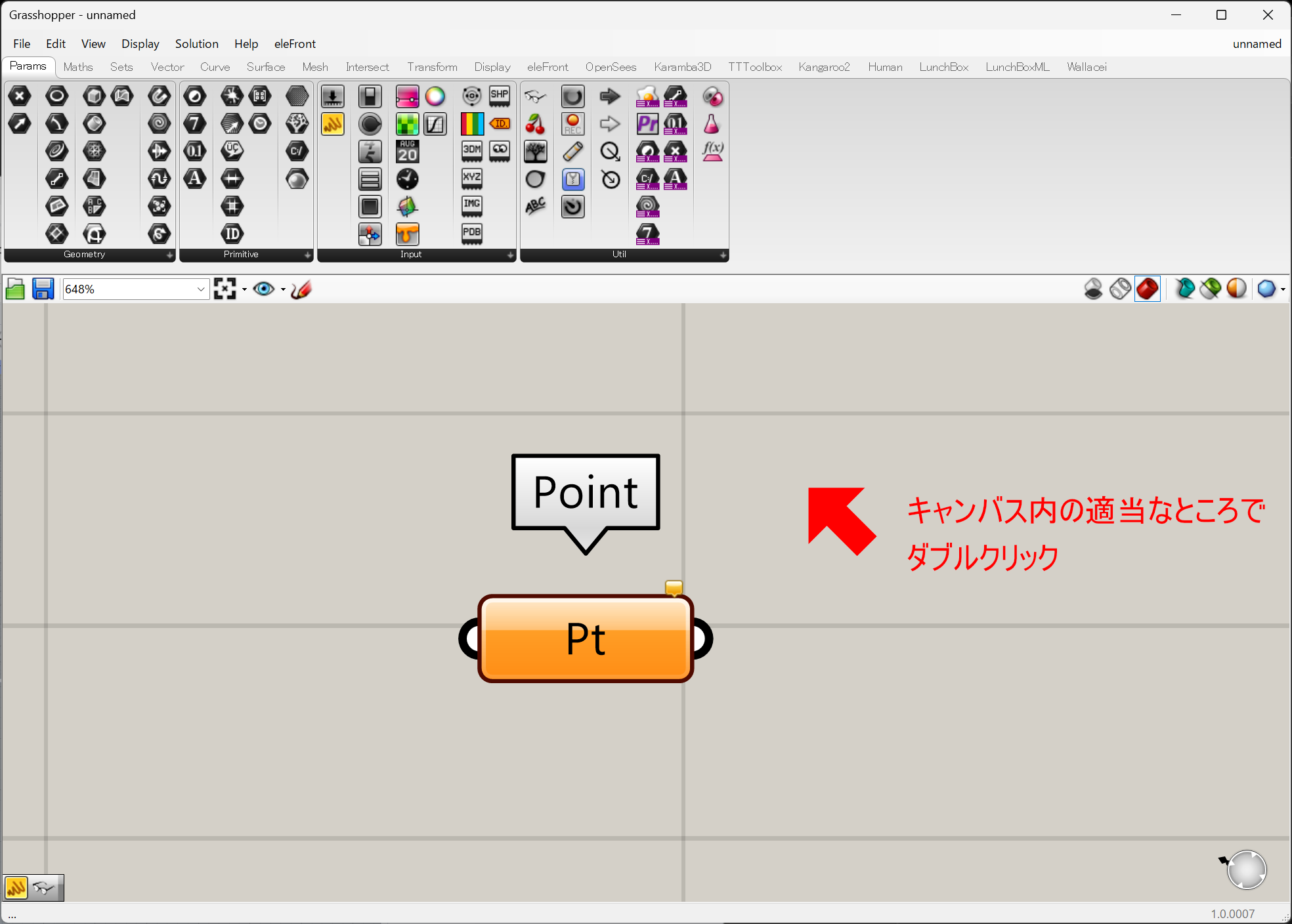Disable preview with no-preview icon
Image resolution: width=1292 pixels, height=924 pixels.
[1093, 289]
